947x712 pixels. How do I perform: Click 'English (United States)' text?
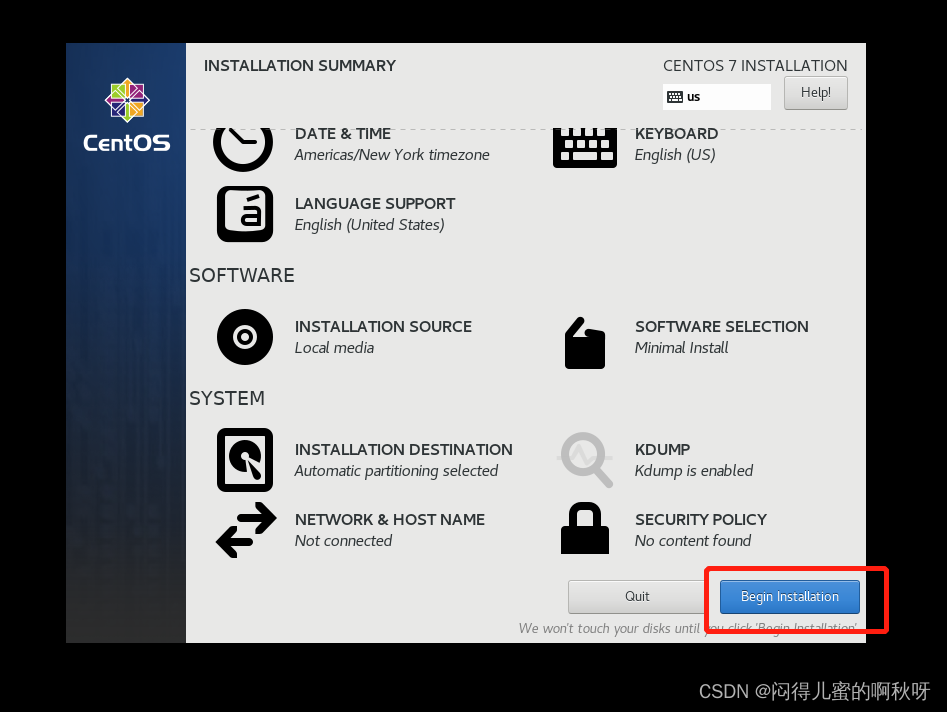click(x=370, y=225)
